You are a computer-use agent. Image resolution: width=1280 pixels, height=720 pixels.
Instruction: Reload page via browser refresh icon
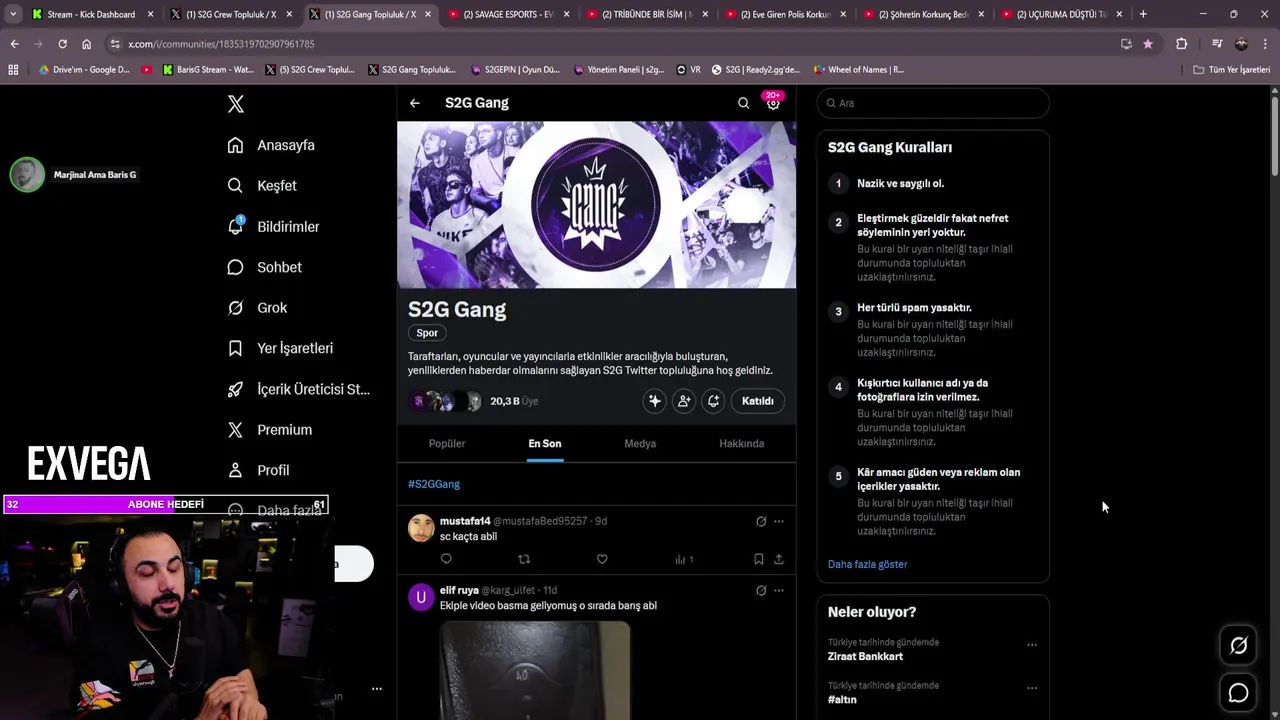[x=62, y=44]
